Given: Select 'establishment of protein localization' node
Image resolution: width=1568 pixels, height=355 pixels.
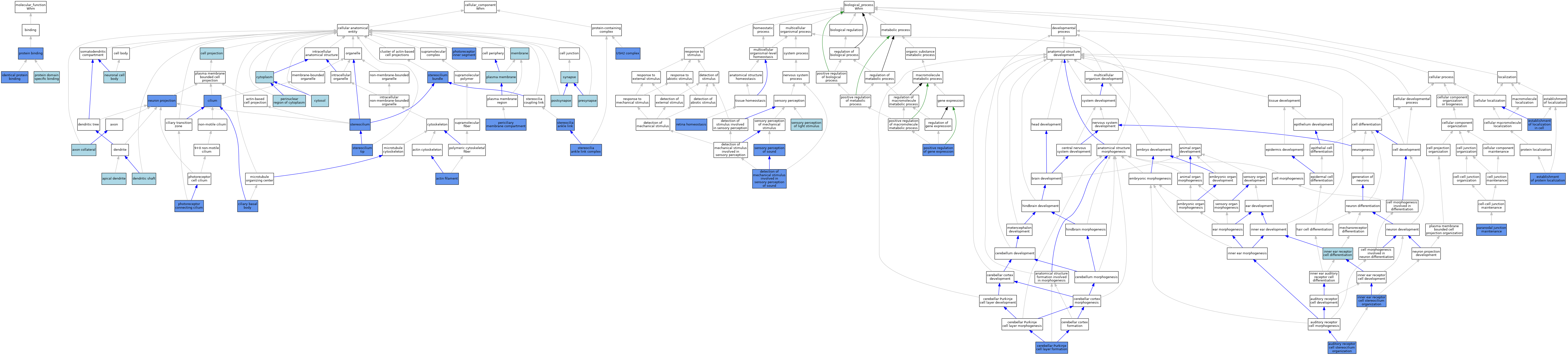Looking at the screenshot, I should pyautogui.click(x=1547, y=179).
